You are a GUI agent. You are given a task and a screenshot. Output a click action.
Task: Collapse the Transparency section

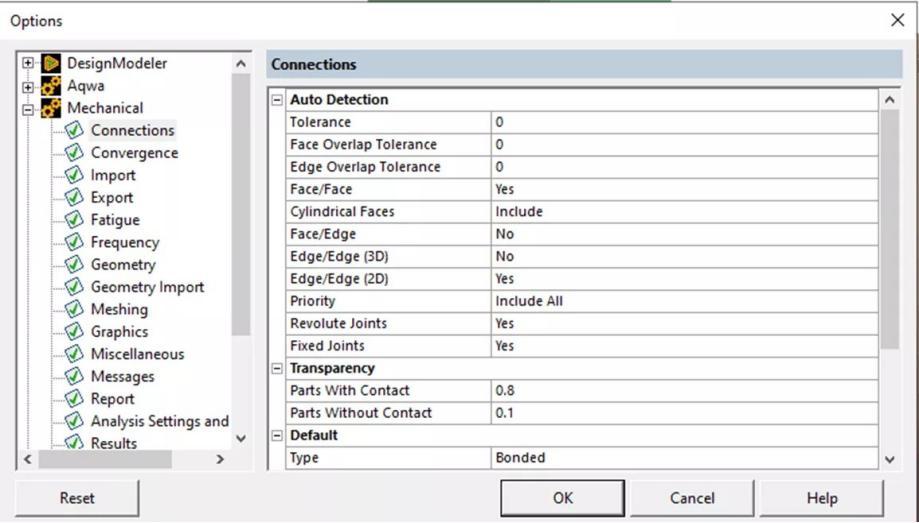(277, 369)
